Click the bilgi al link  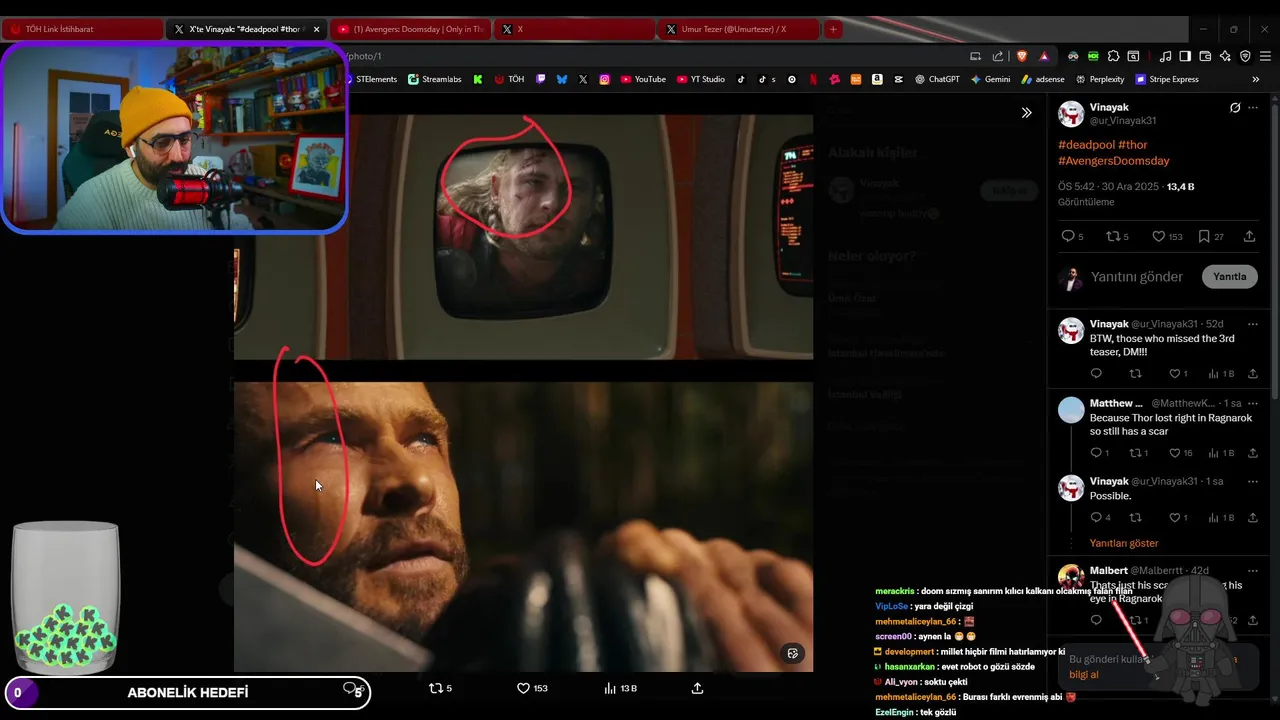point(1084,674)
